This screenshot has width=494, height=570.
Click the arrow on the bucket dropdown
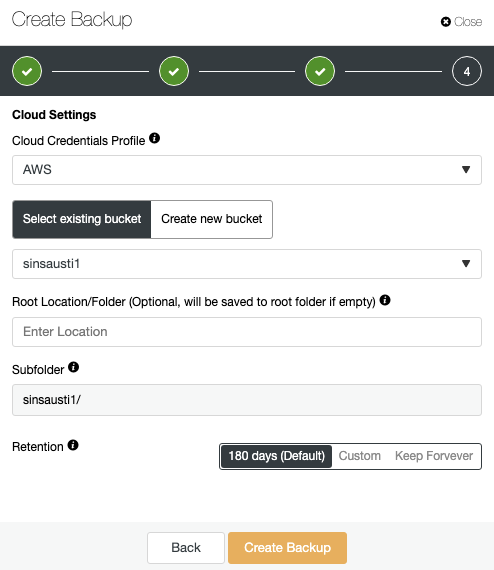tap(466, 264)
